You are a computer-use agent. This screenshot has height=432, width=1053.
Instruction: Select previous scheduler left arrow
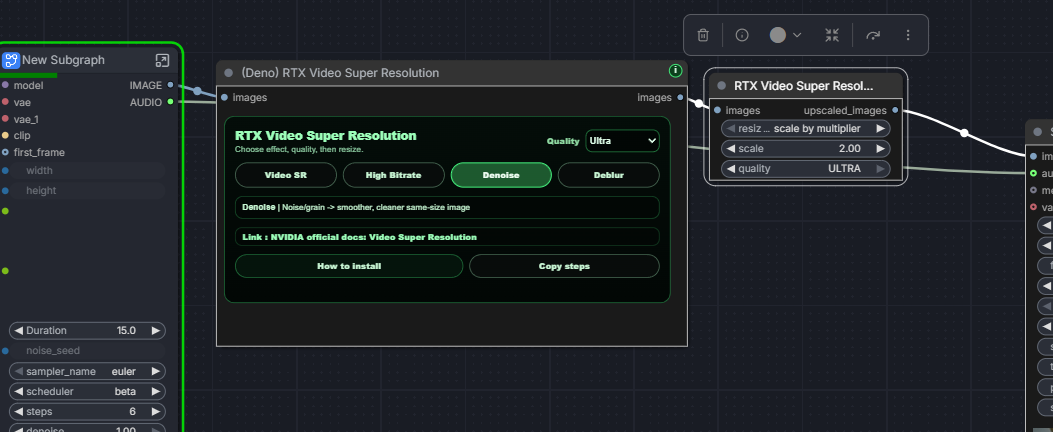tap(19, 392)
